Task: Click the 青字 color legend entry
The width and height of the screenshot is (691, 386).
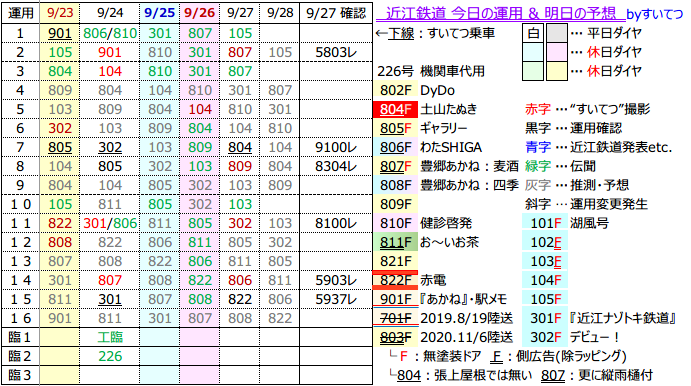Action: tap(538, 147)
